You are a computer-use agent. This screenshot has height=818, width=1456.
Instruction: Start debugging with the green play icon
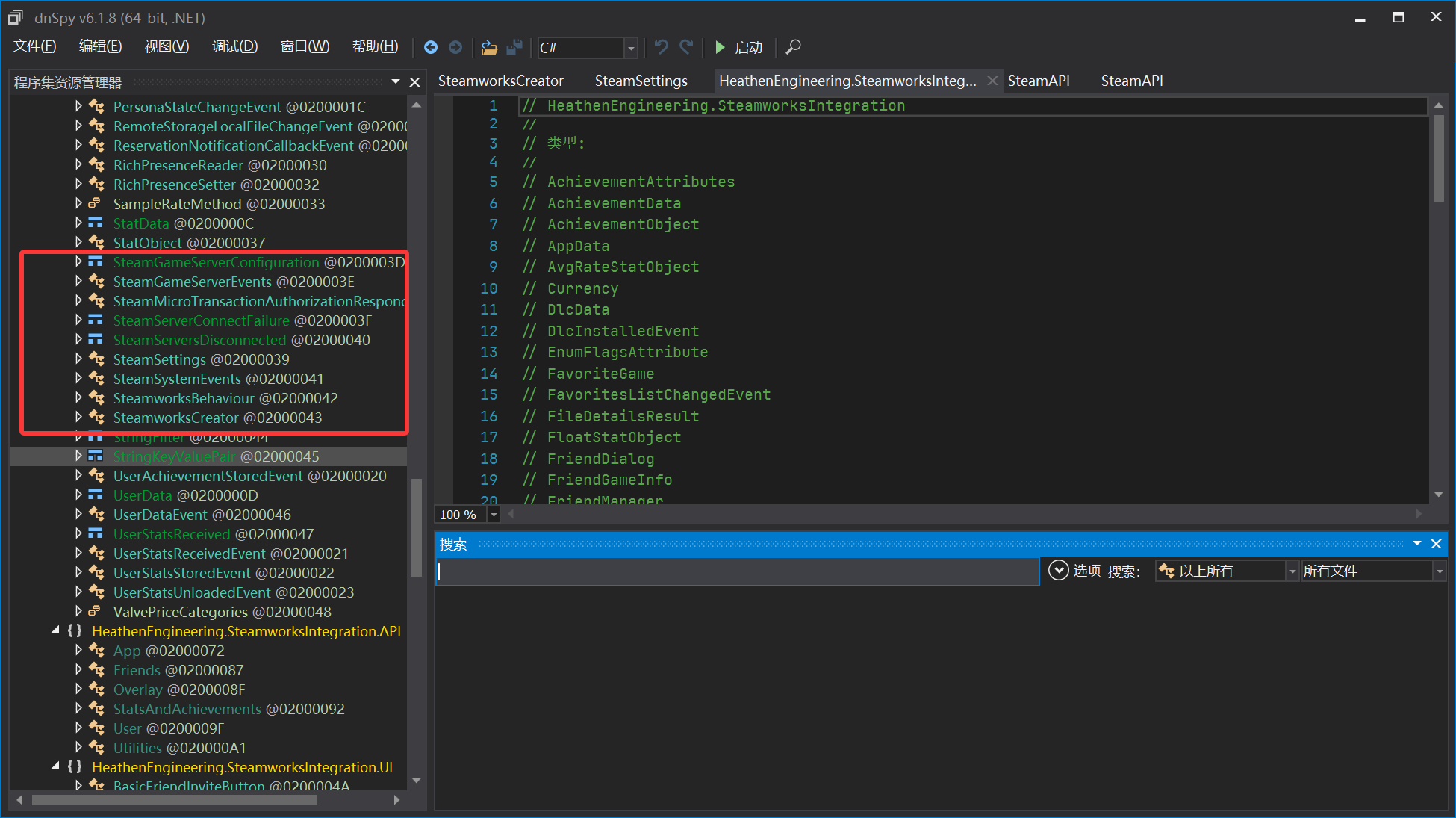click(720, 47)
